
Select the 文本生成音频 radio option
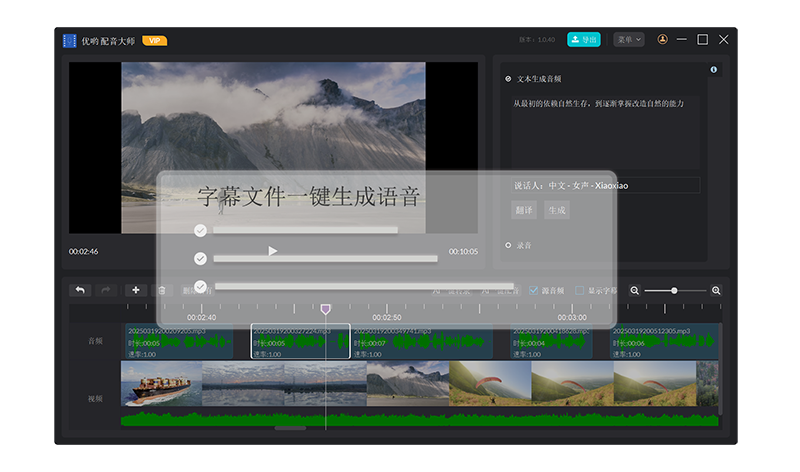pos(508,78)
